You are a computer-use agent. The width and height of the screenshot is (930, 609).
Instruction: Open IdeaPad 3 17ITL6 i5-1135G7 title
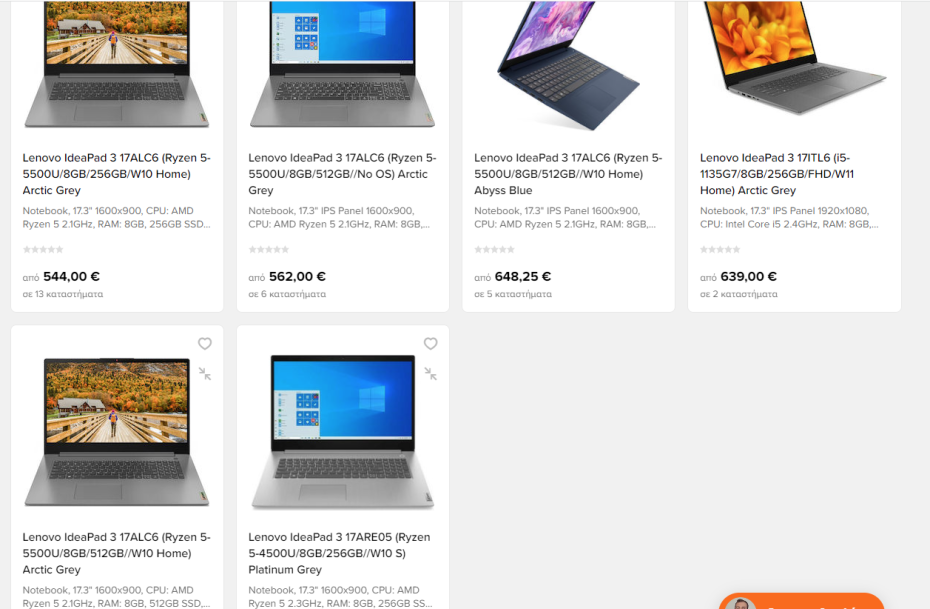click(777, 174)
